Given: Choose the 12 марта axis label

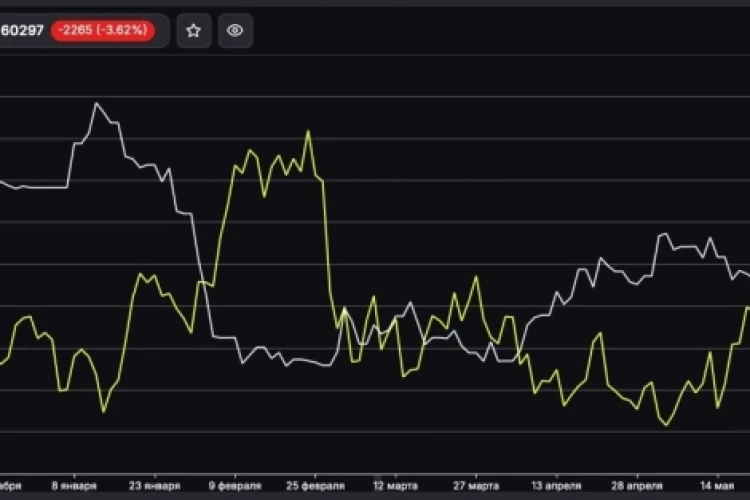Looking at the screenshot, I should pos(396,486).
